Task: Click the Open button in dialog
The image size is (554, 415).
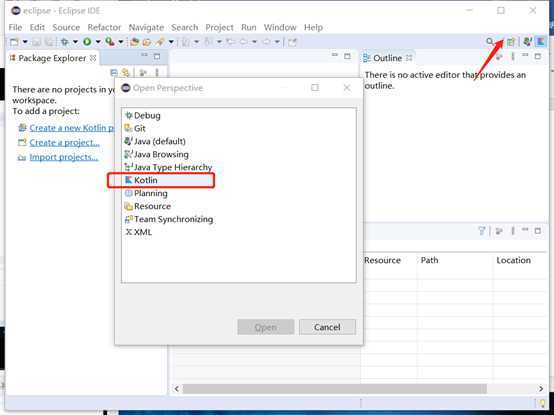Action: 266,327
